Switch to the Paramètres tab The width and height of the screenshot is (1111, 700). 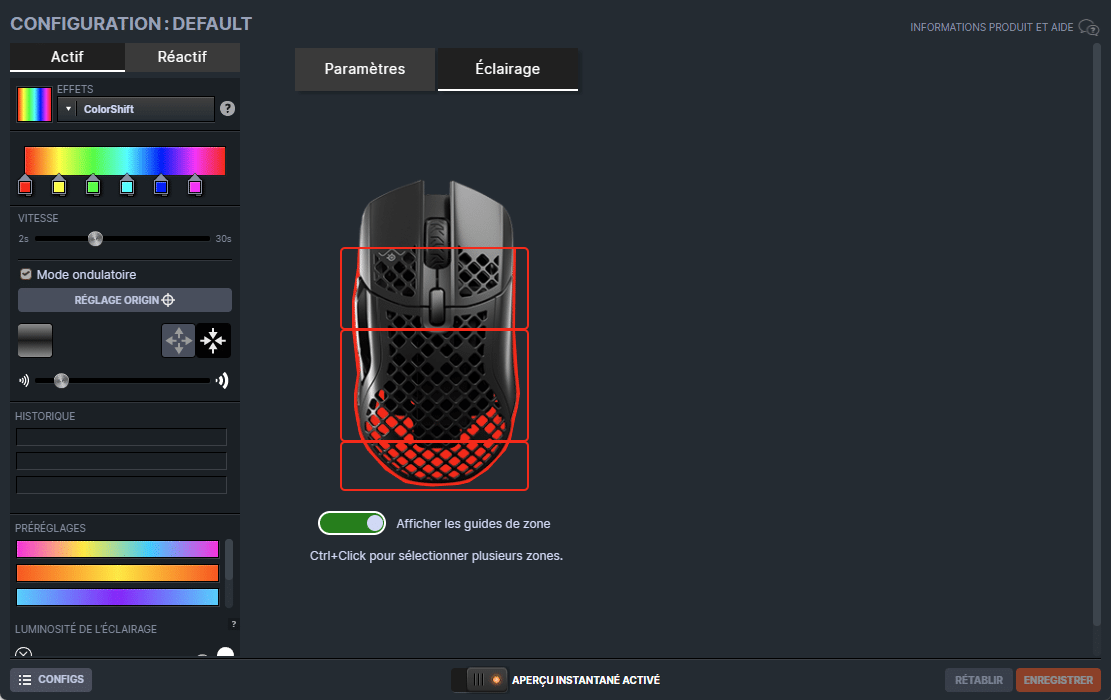tap(365, 69)
